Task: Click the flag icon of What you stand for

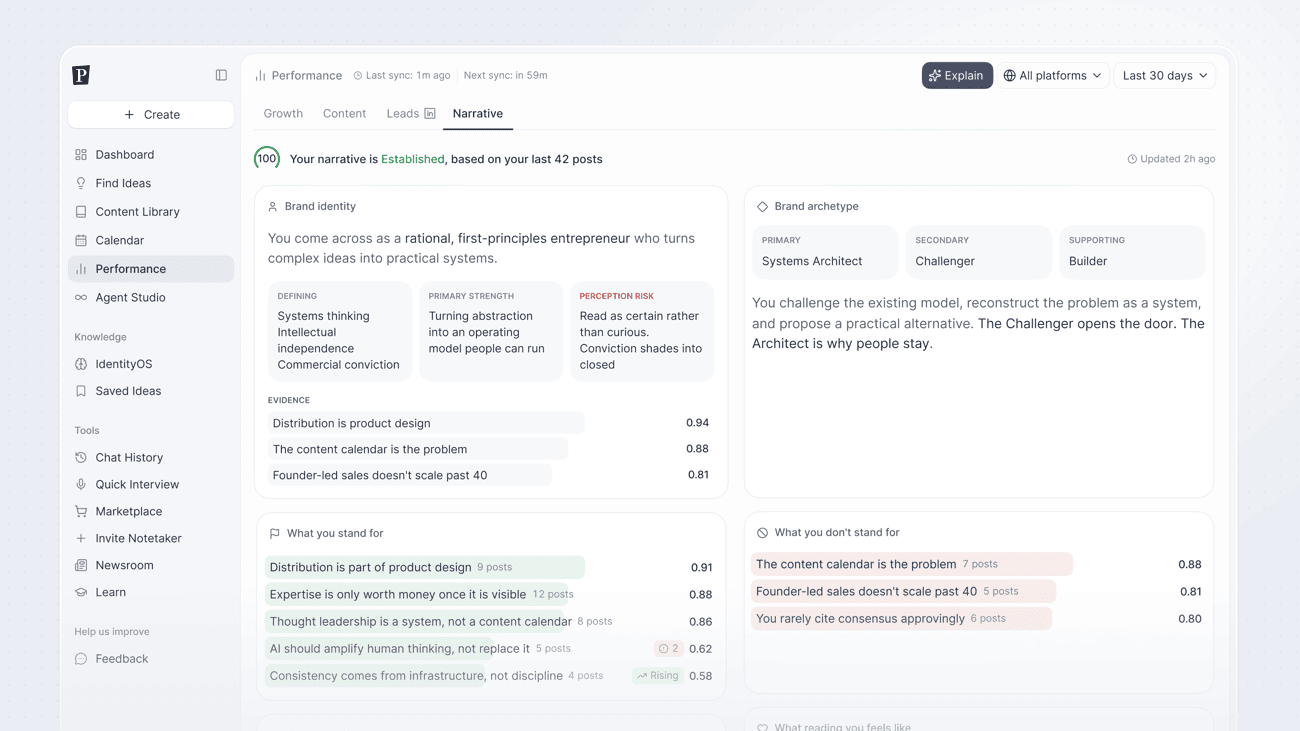Action: point(275,534)
